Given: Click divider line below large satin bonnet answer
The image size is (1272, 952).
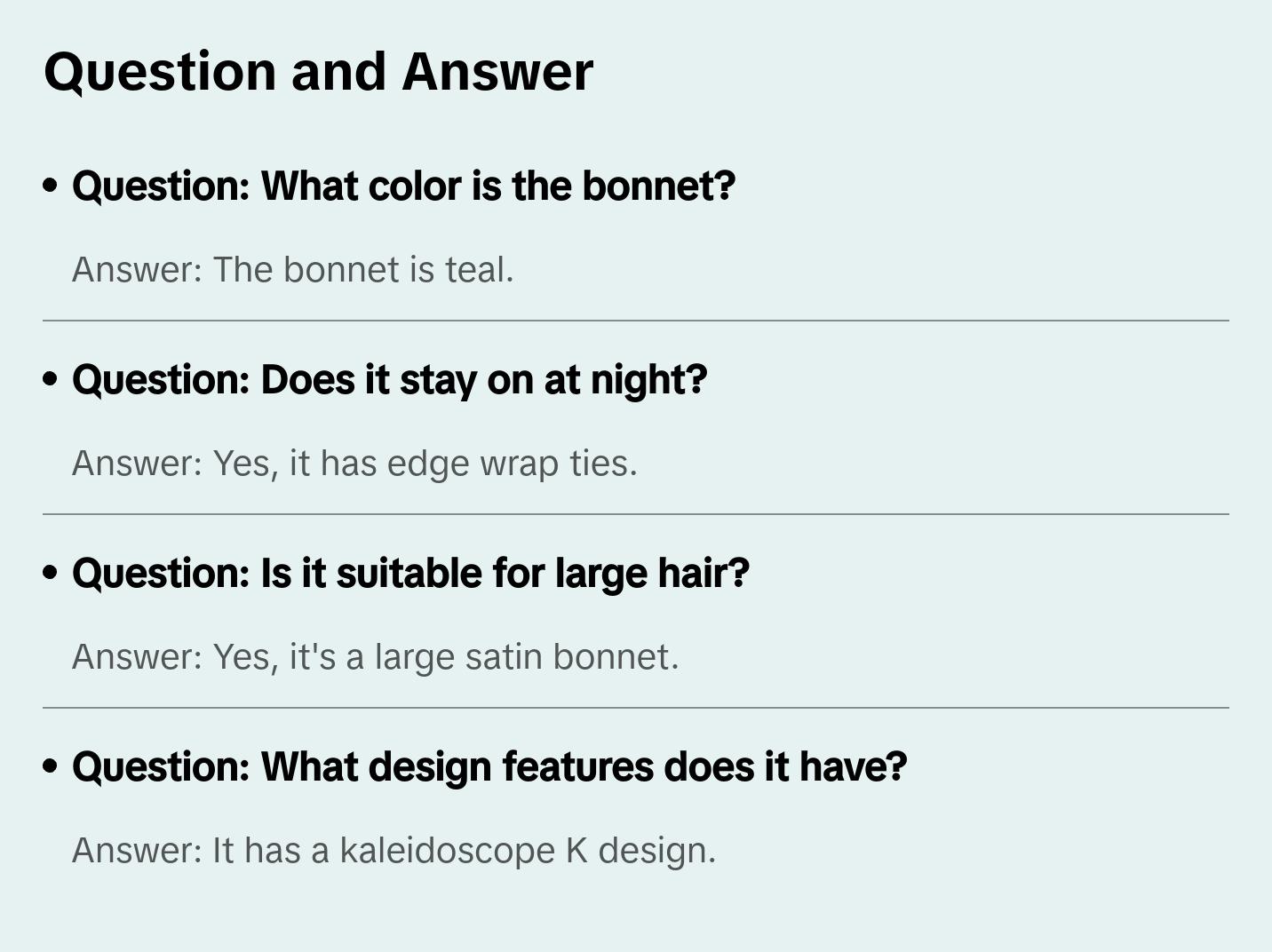Looking at the screenshot, I should click(636, 708).
